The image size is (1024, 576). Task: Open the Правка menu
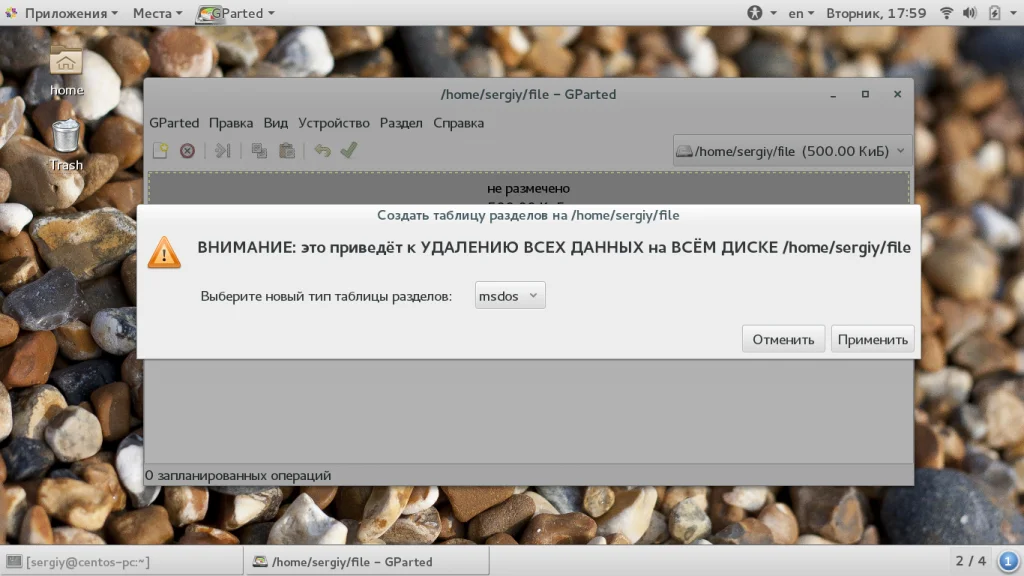point(231,123)
